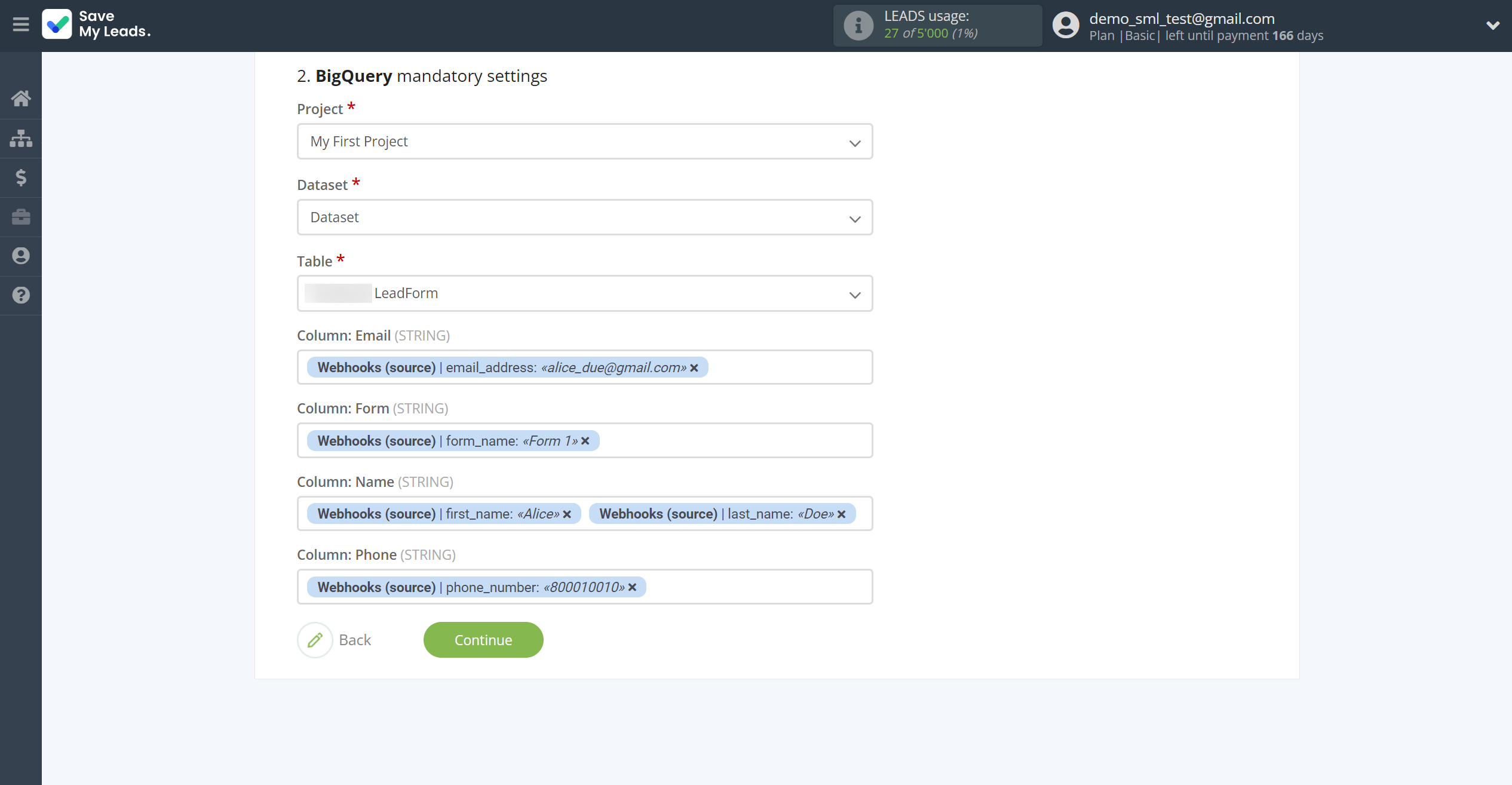Image resolution: width=1512 pixels, height=785 pixels.
Task: Click the form_name Webhooks tag
Action: coord(453,441)
